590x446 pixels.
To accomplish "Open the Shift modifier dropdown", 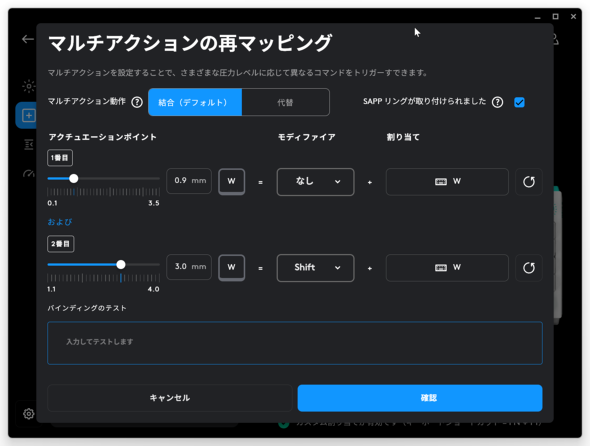I will click(x=315, y=268).
